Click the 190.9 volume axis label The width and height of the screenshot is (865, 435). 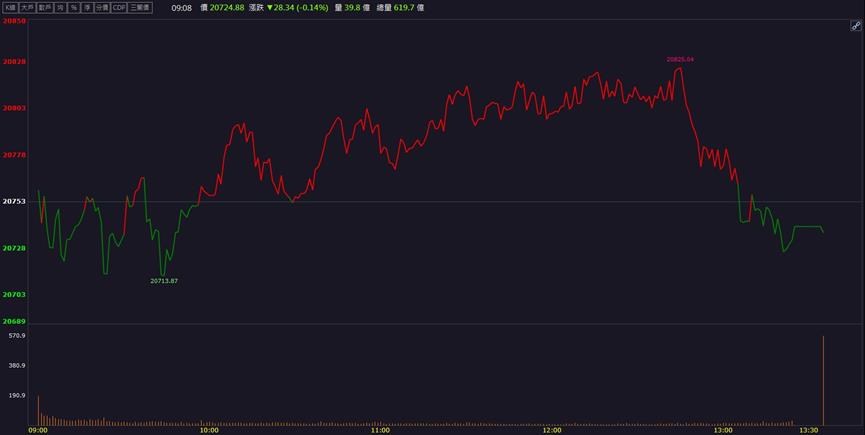tap(16, 396)
